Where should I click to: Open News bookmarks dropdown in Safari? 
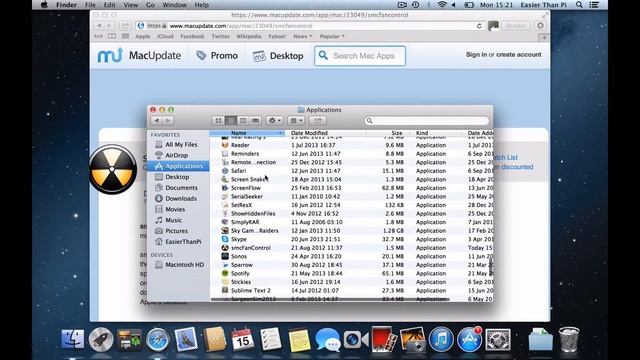(x=302, y=36)
